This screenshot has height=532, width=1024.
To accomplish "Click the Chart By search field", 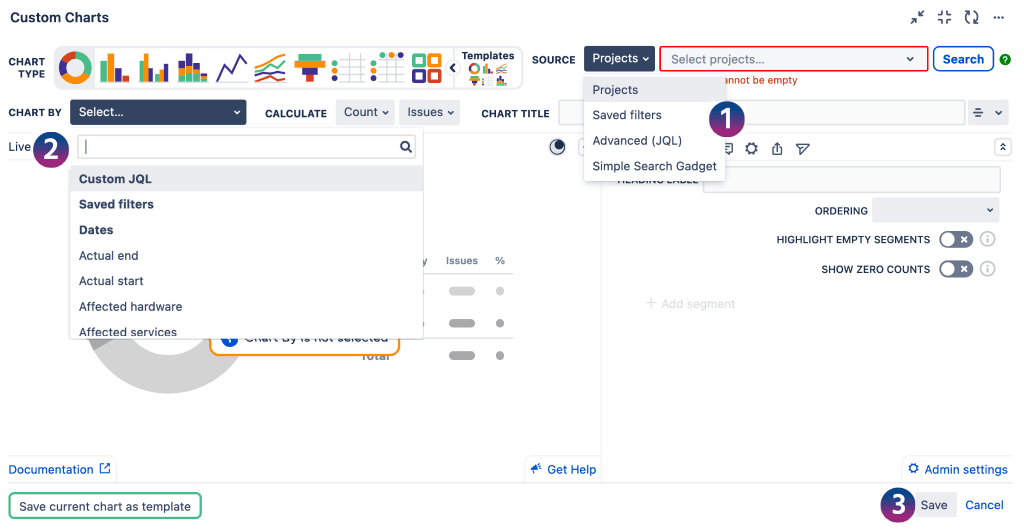I will [x=240, y=147].
